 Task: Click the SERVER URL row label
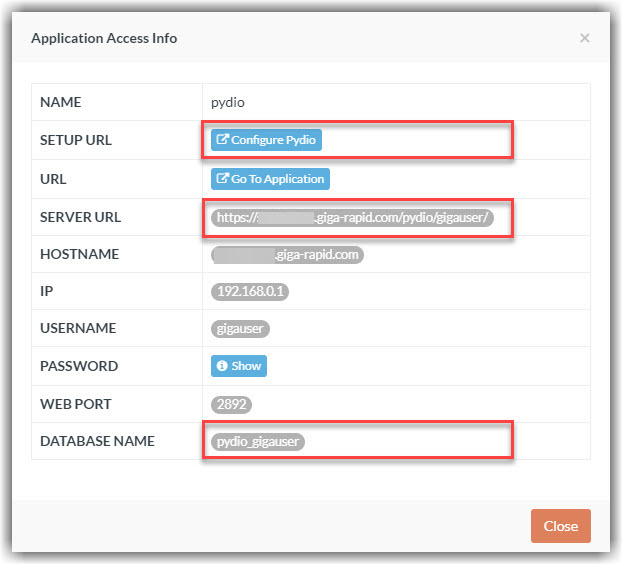pyautogui.click(x=81, y=217)
